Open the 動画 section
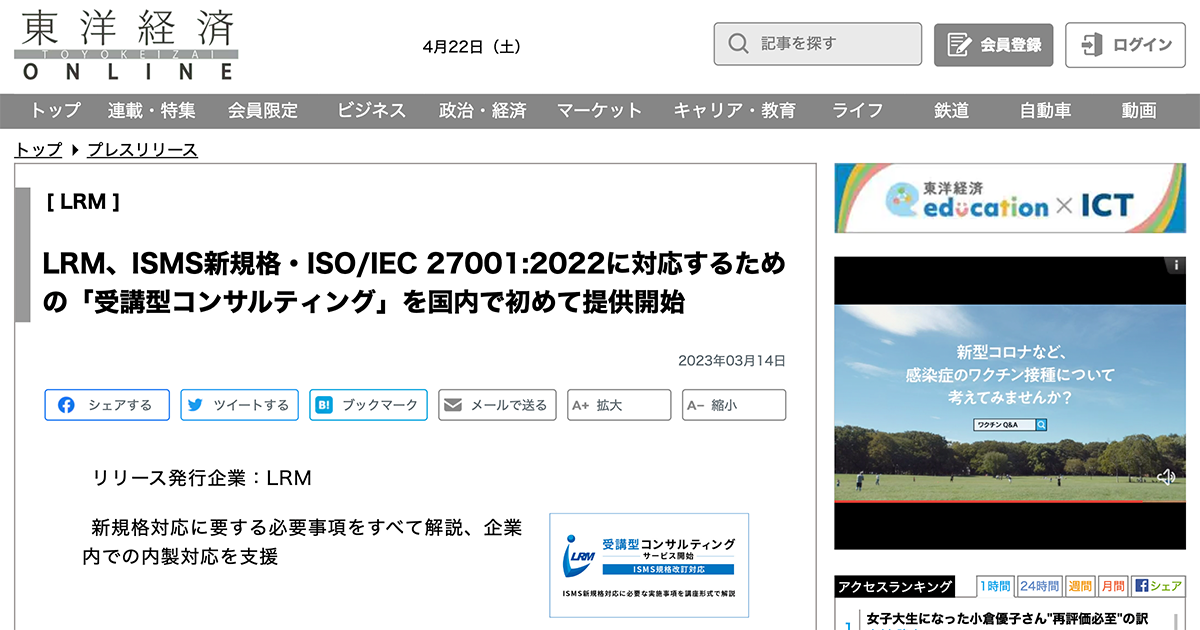 (x=1139, y=111)
